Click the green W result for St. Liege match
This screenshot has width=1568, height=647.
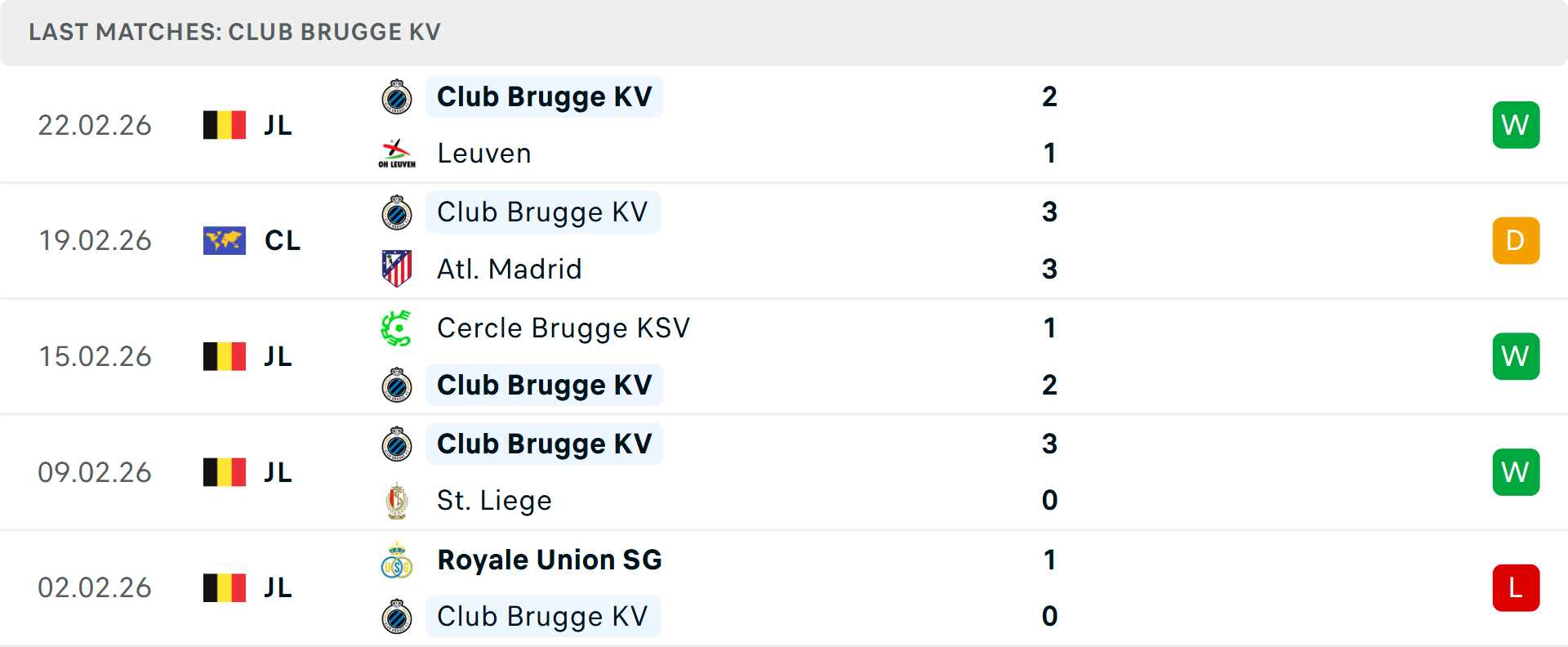click(1516, 471)
